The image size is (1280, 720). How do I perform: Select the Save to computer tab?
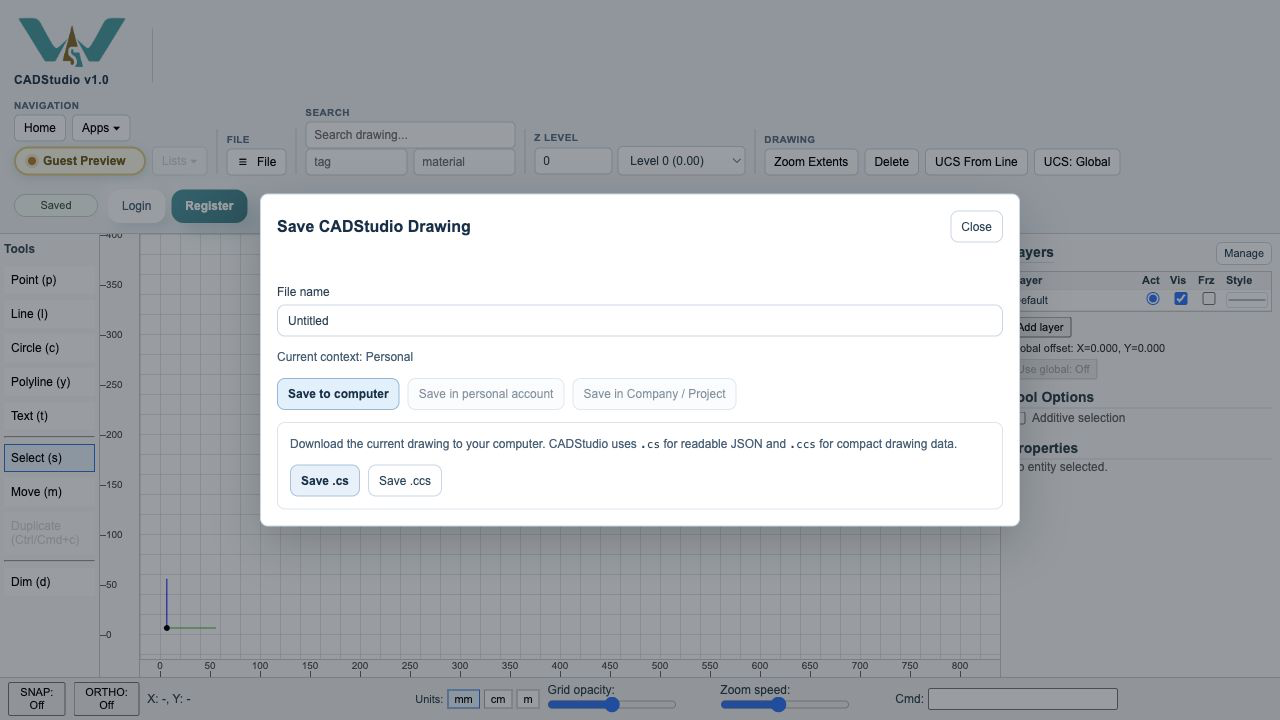click(338, 394)
